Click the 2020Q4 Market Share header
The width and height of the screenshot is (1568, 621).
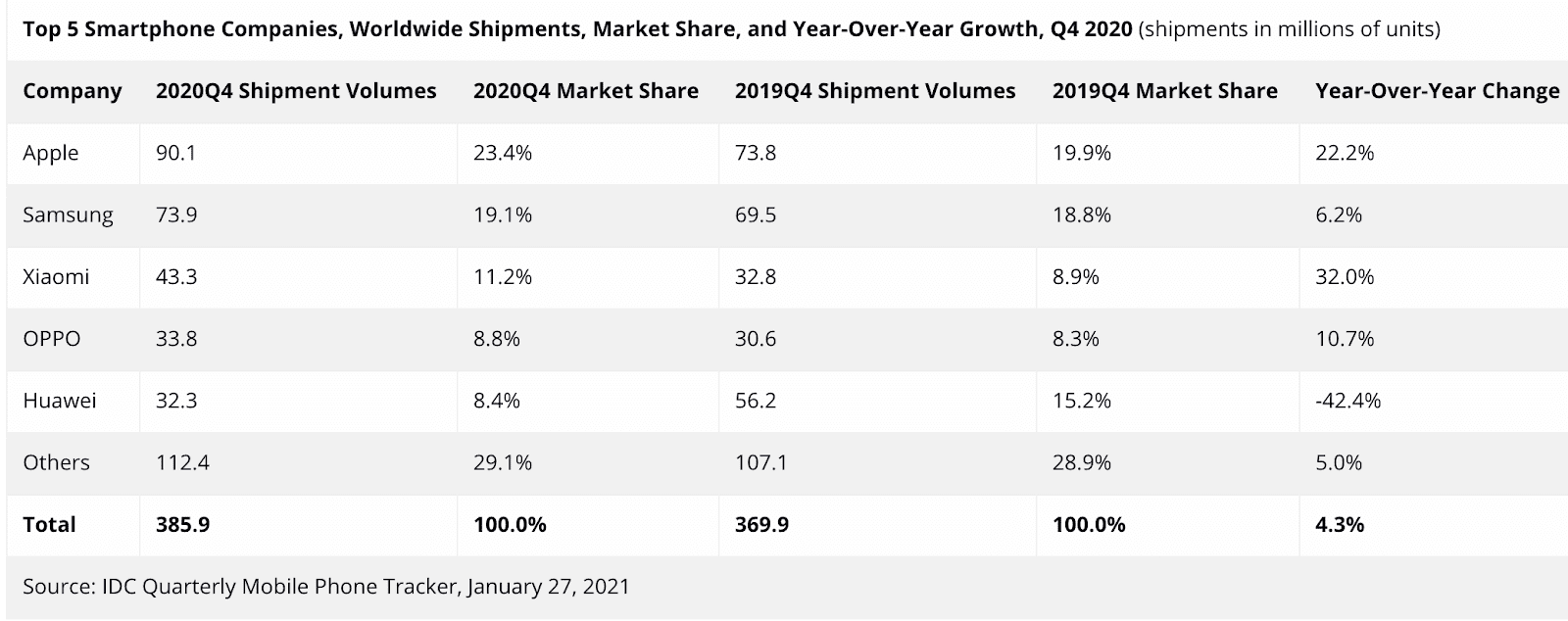click(586, 91)
